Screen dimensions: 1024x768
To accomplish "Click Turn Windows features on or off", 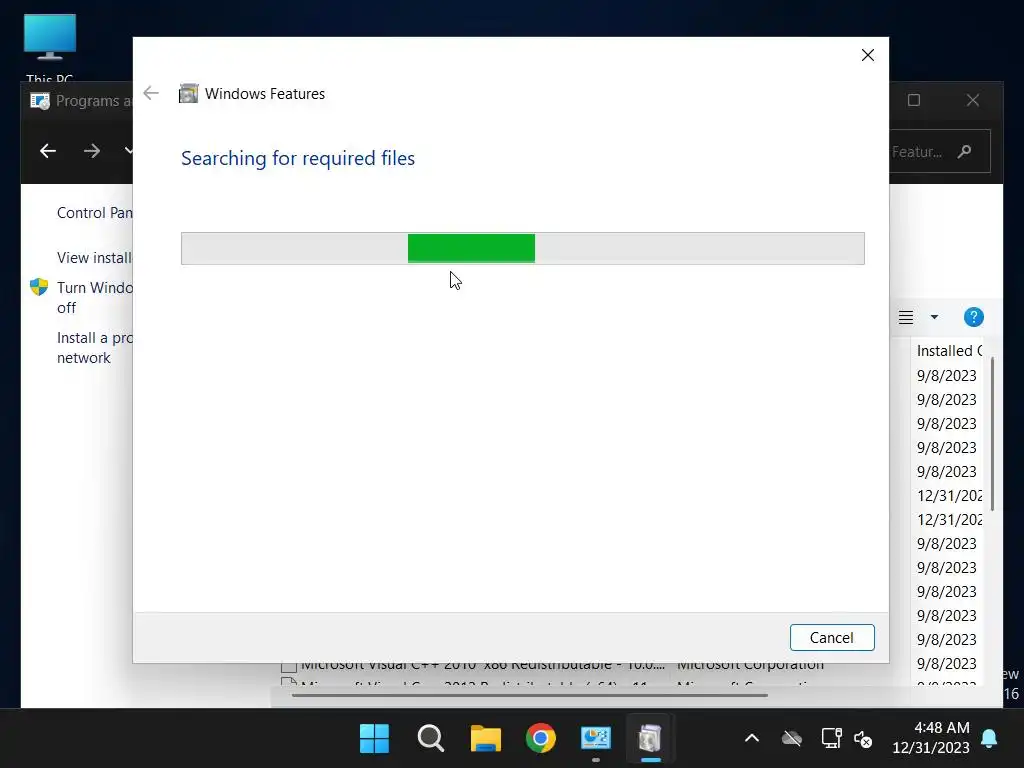I will click(95, 297).
